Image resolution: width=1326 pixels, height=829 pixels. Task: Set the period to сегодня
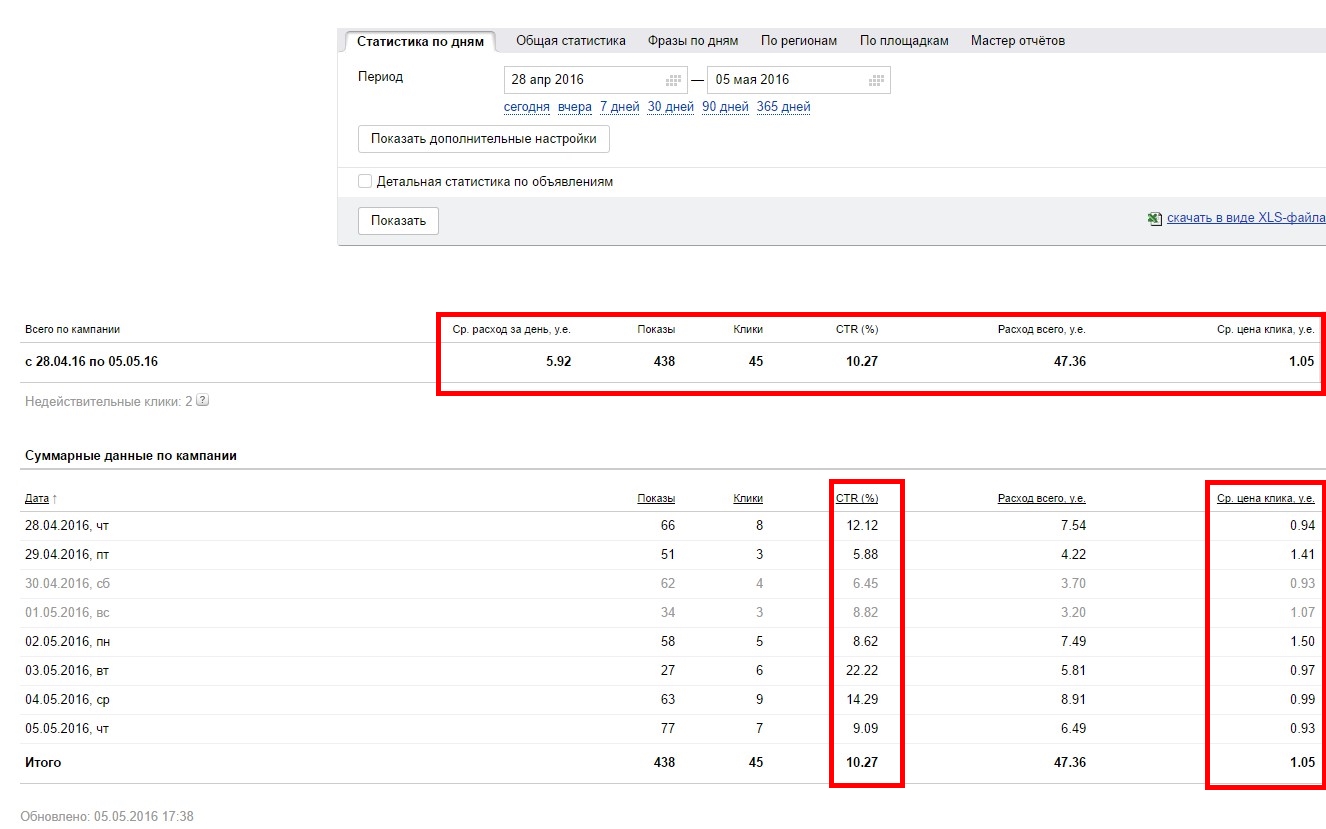527,107
